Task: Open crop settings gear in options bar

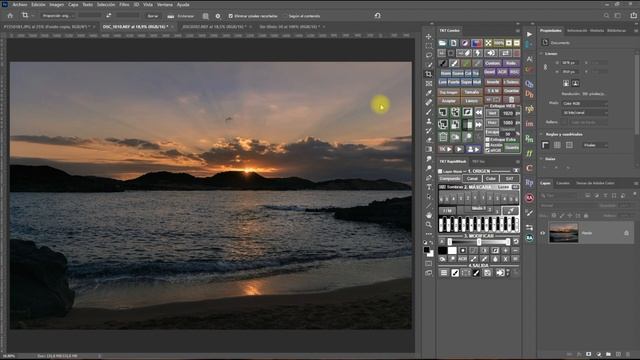Action: pos(218,16)
